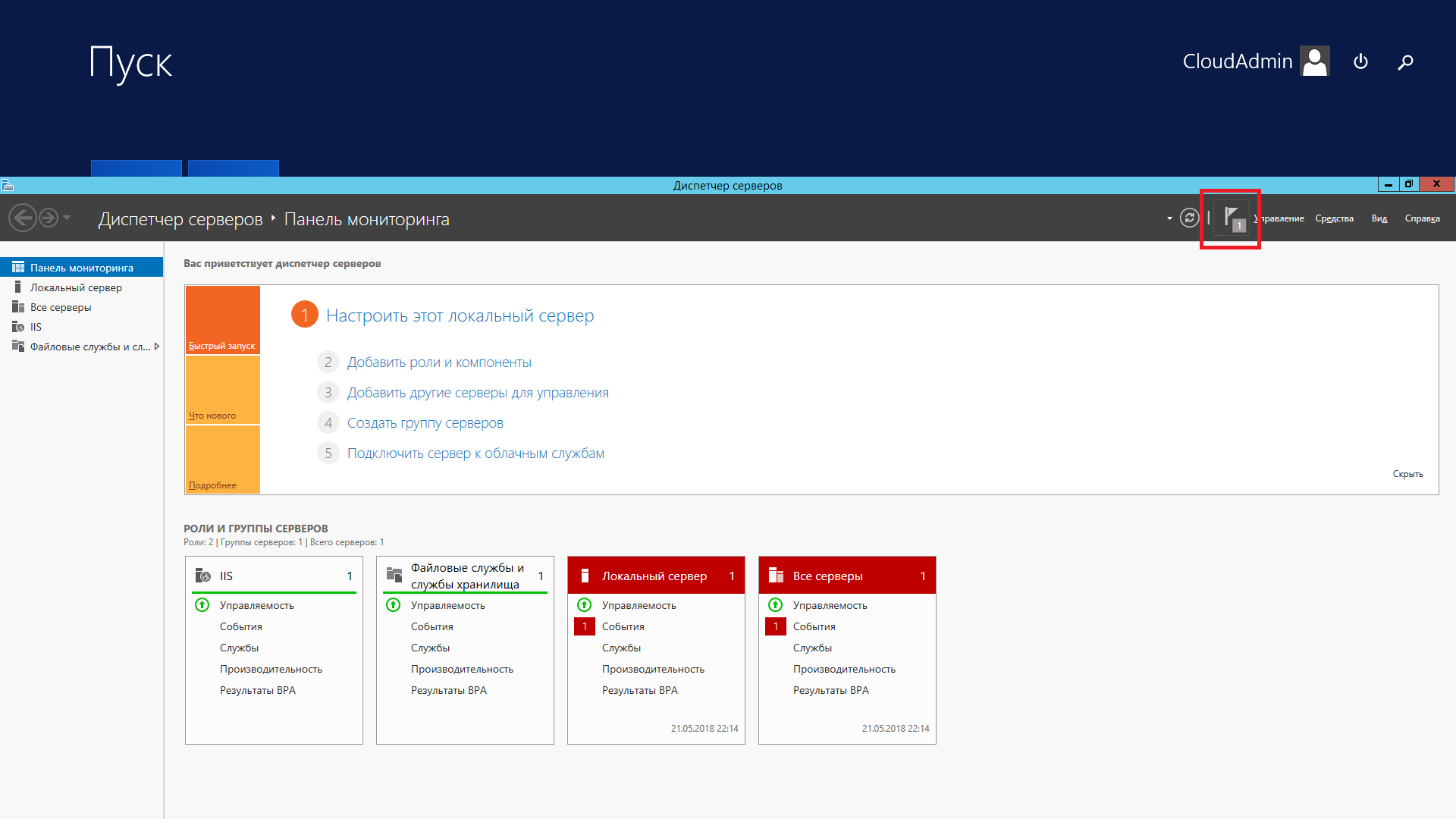Click the CloudAdmin account name
The image size is (1456, 819).
click(x=1238, y=61)
